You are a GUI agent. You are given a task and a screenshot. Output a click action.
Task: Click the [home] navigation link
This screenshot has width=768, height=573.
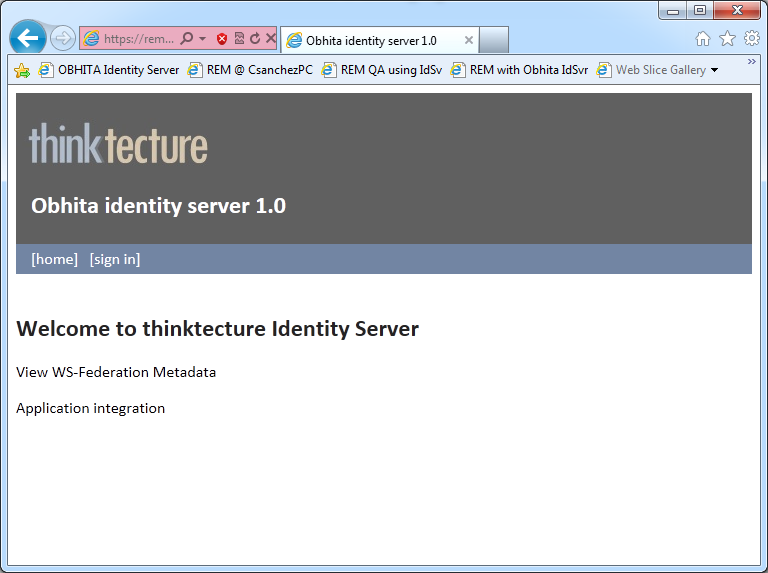tap(54, 259)
